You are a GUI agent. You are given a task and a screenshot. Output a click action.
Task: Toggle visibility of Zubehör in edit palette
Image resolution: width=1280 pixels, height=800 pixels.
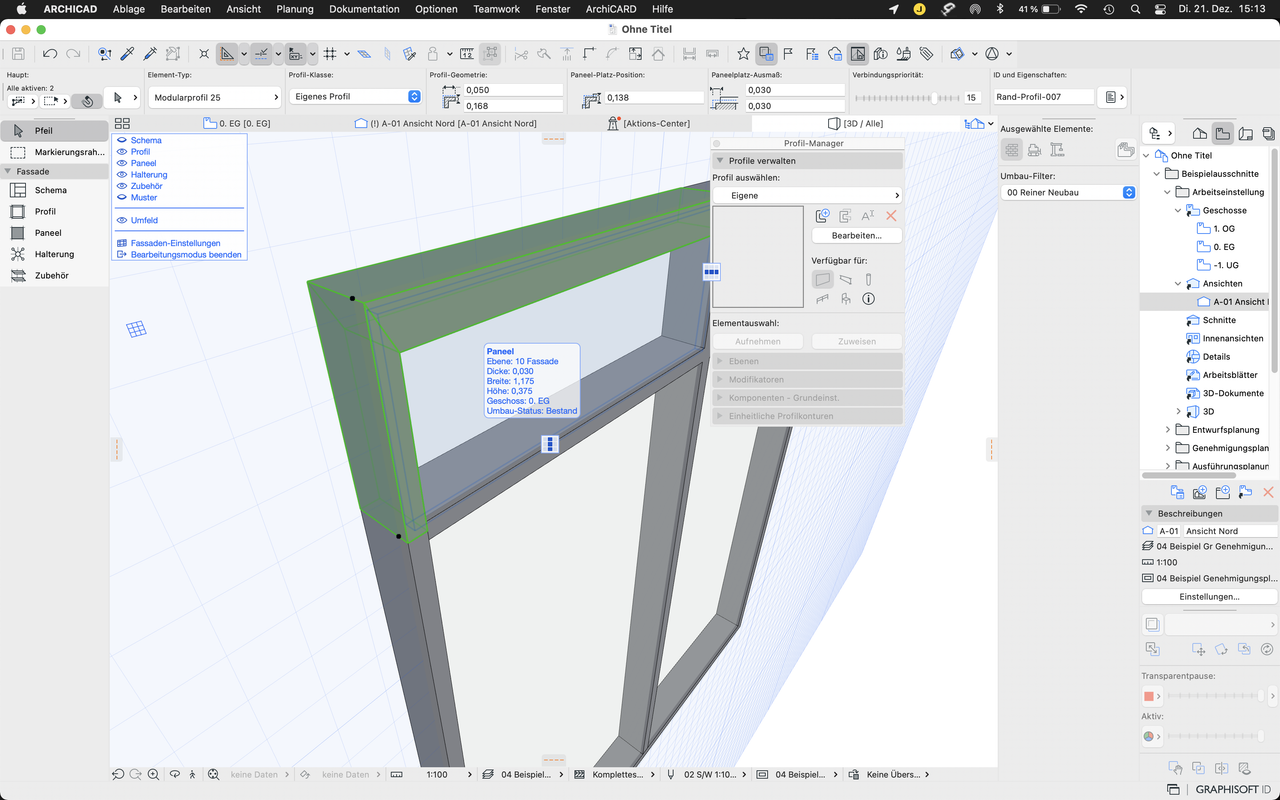click(122, 186)
